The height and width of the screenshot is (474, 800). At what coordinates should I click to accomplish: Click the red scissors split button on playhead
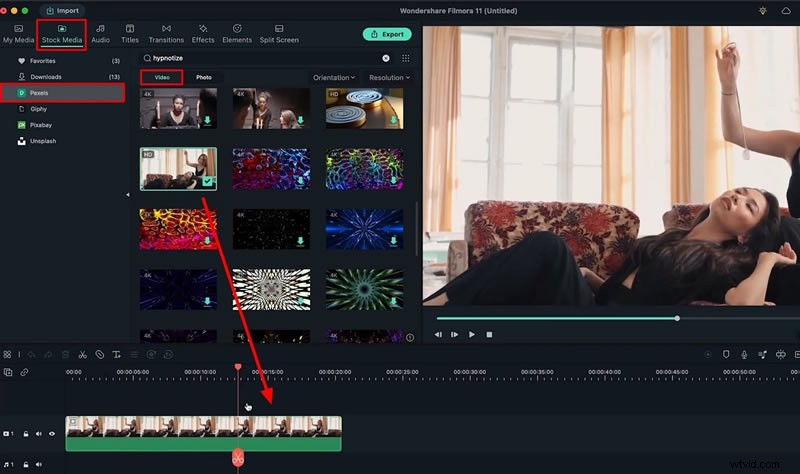pos(238,458)
